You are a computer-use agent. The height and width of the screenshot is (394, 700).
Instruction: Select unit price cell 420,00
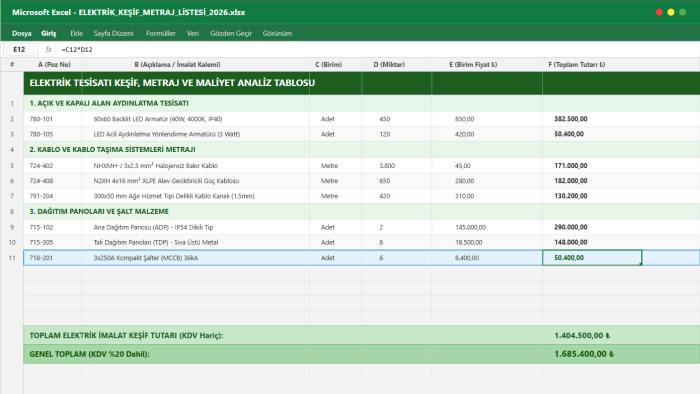tap(464, 134)
